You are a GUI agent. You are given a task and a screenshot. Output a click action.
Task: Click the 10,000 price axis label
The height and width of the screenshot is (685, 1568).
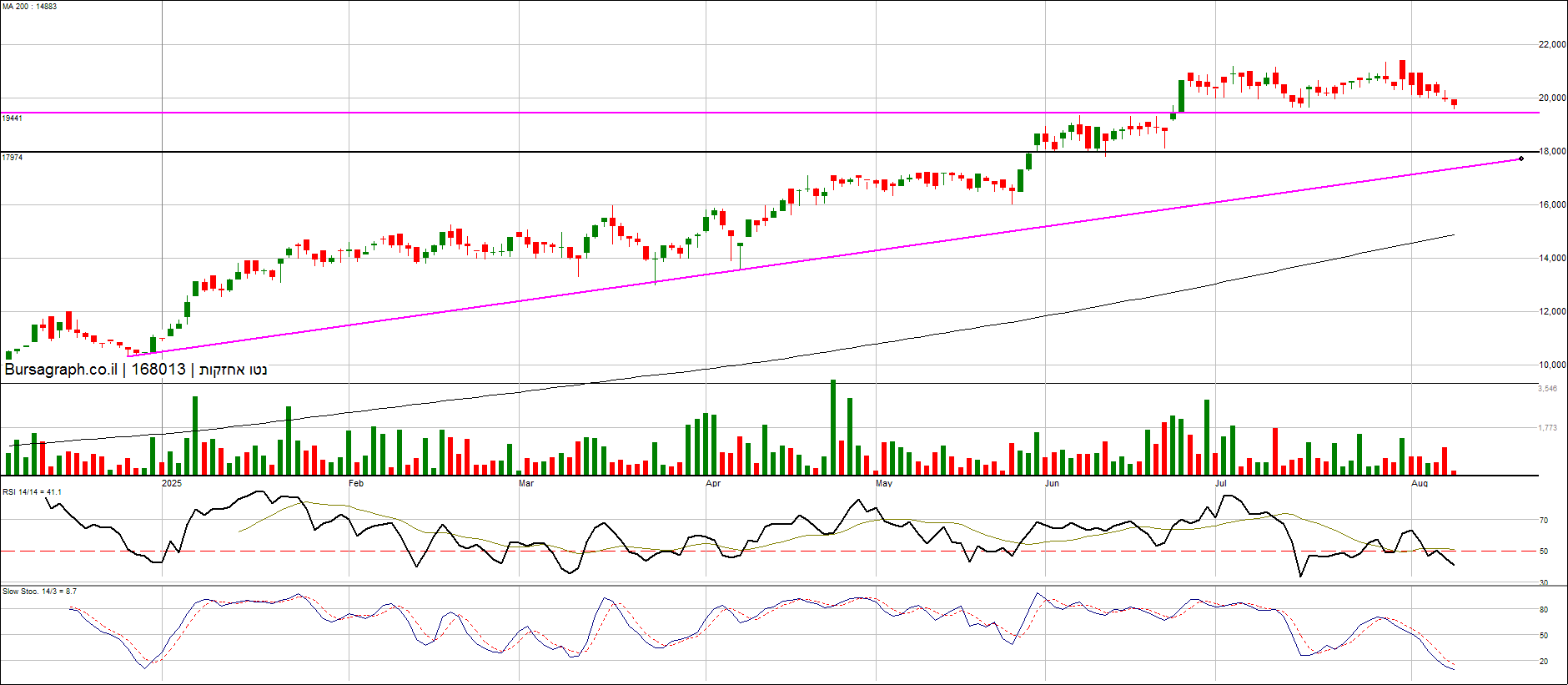click(x=1552, y=365)
